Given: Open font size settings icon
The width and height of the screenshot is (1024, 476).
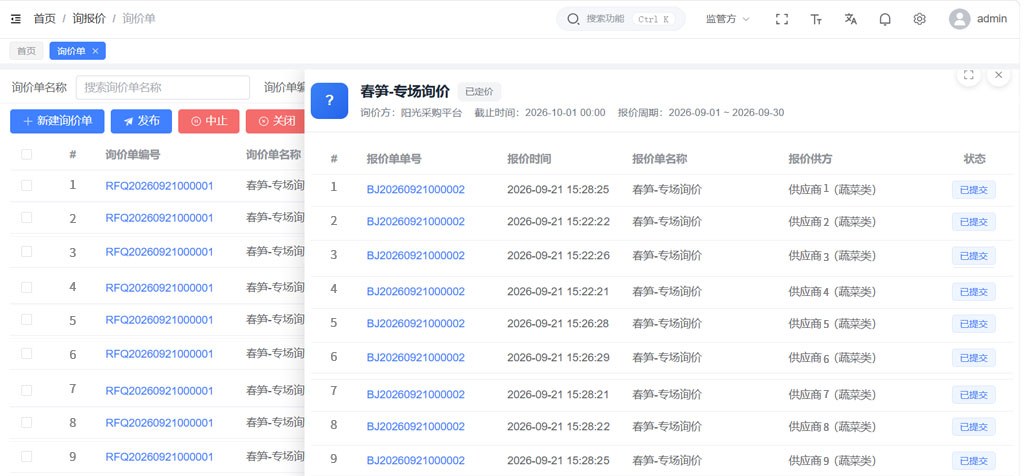Looking at the screenshot, I should point(816,19).
